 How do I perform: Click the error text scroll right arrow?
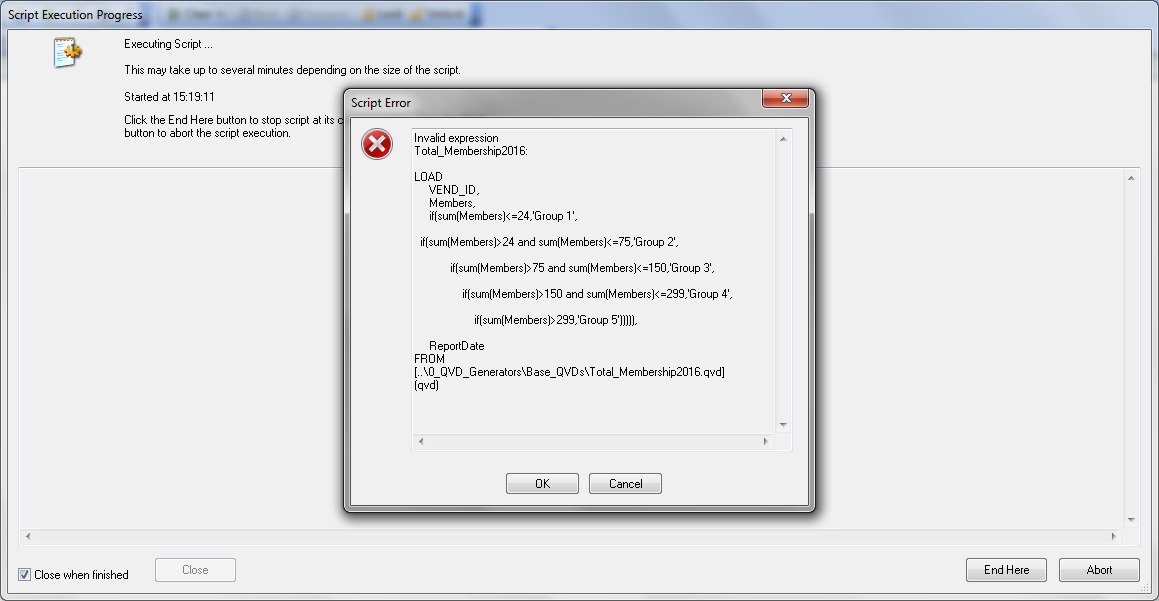coord(766,441)
